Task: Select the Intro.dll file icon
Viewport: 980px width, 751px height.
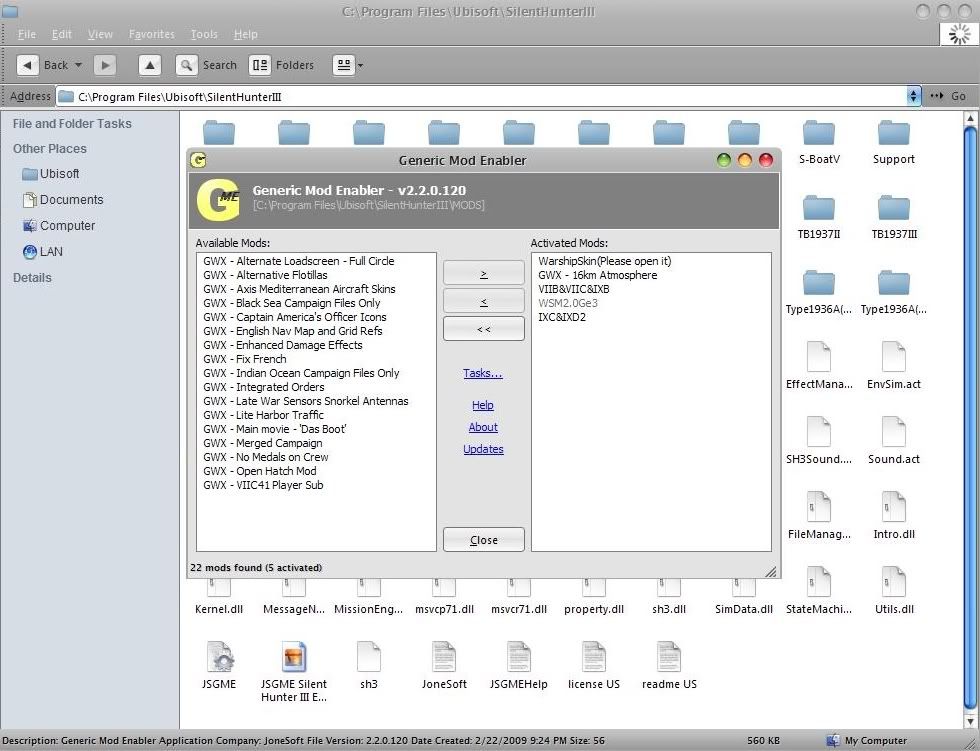Action: click(x=894, y=507)
